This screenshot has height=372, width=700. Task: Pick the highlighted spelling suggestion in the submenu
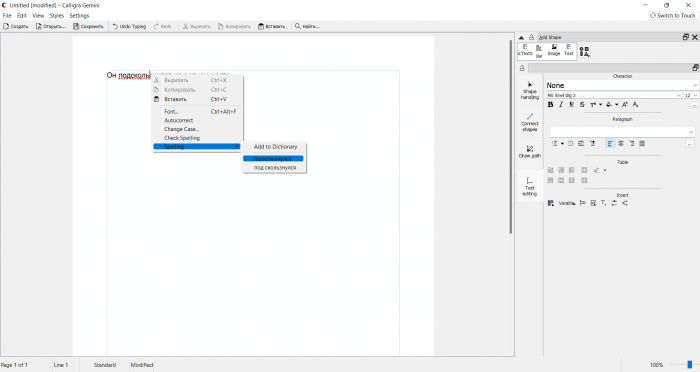click(x=273, y=159)
